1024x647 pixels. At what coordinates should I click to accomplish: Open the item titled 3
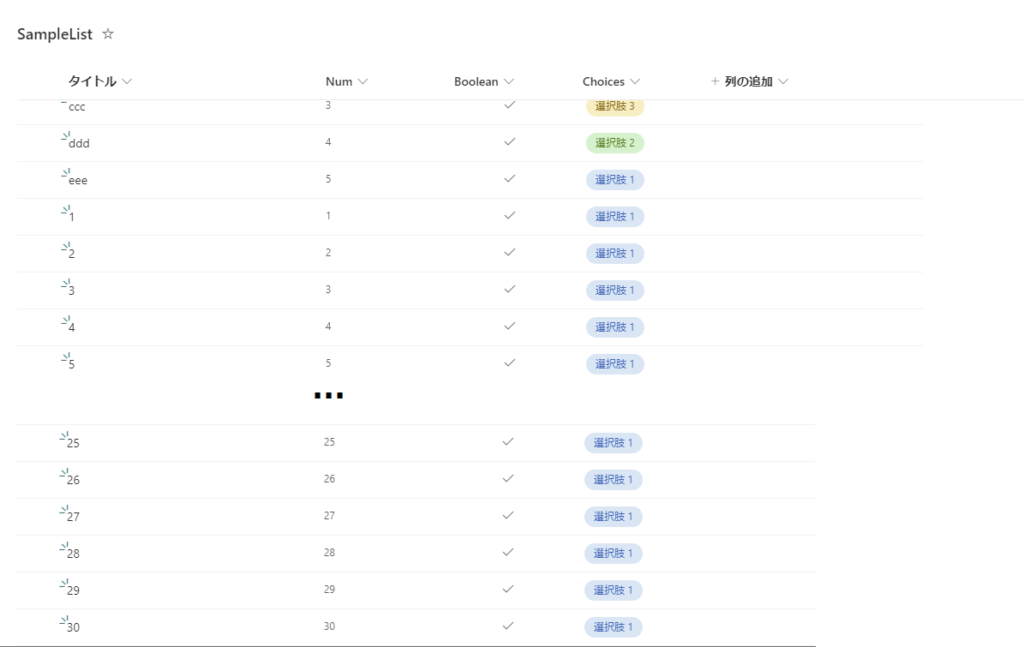pos(71,291)
